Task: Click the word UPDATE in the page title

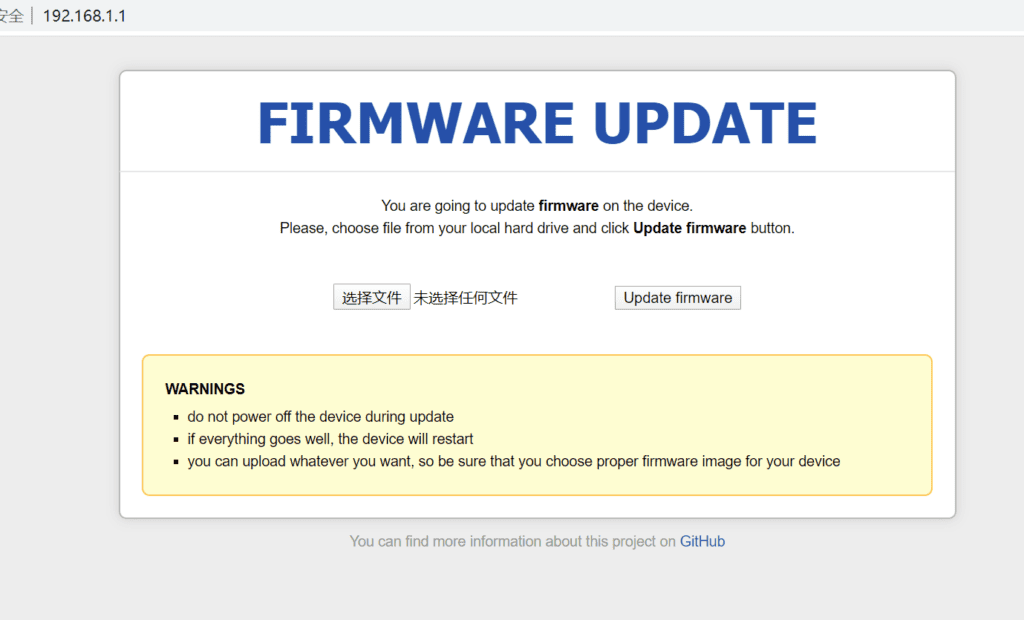Action: 705,124
